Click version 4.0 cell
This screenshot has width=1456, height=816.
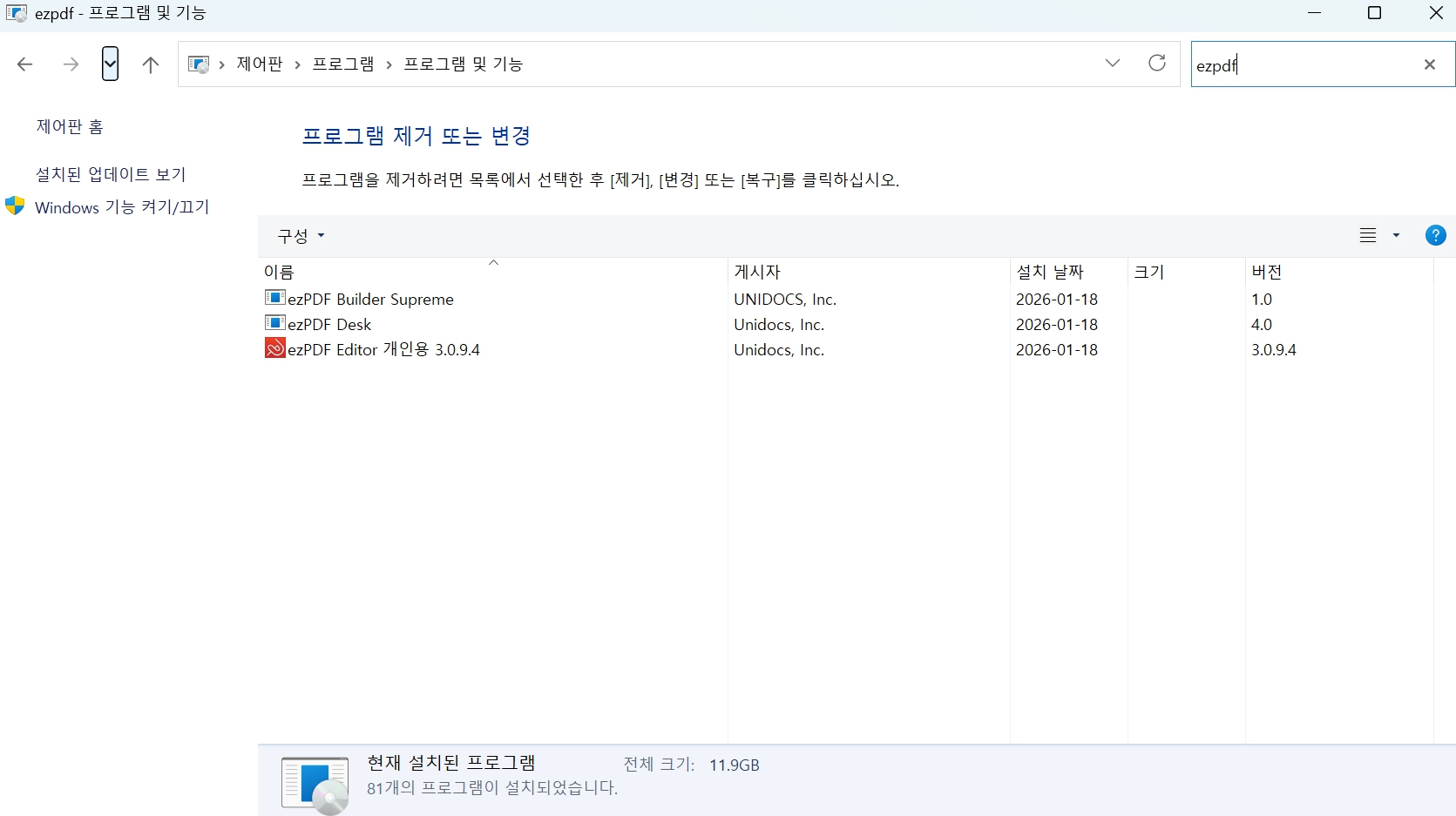tap(1262, 324)
